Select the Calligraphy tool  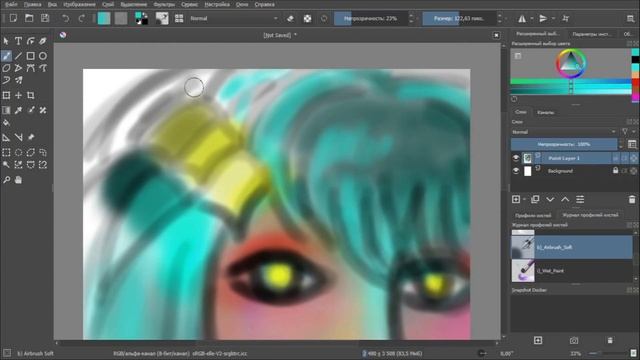[43, 41]
